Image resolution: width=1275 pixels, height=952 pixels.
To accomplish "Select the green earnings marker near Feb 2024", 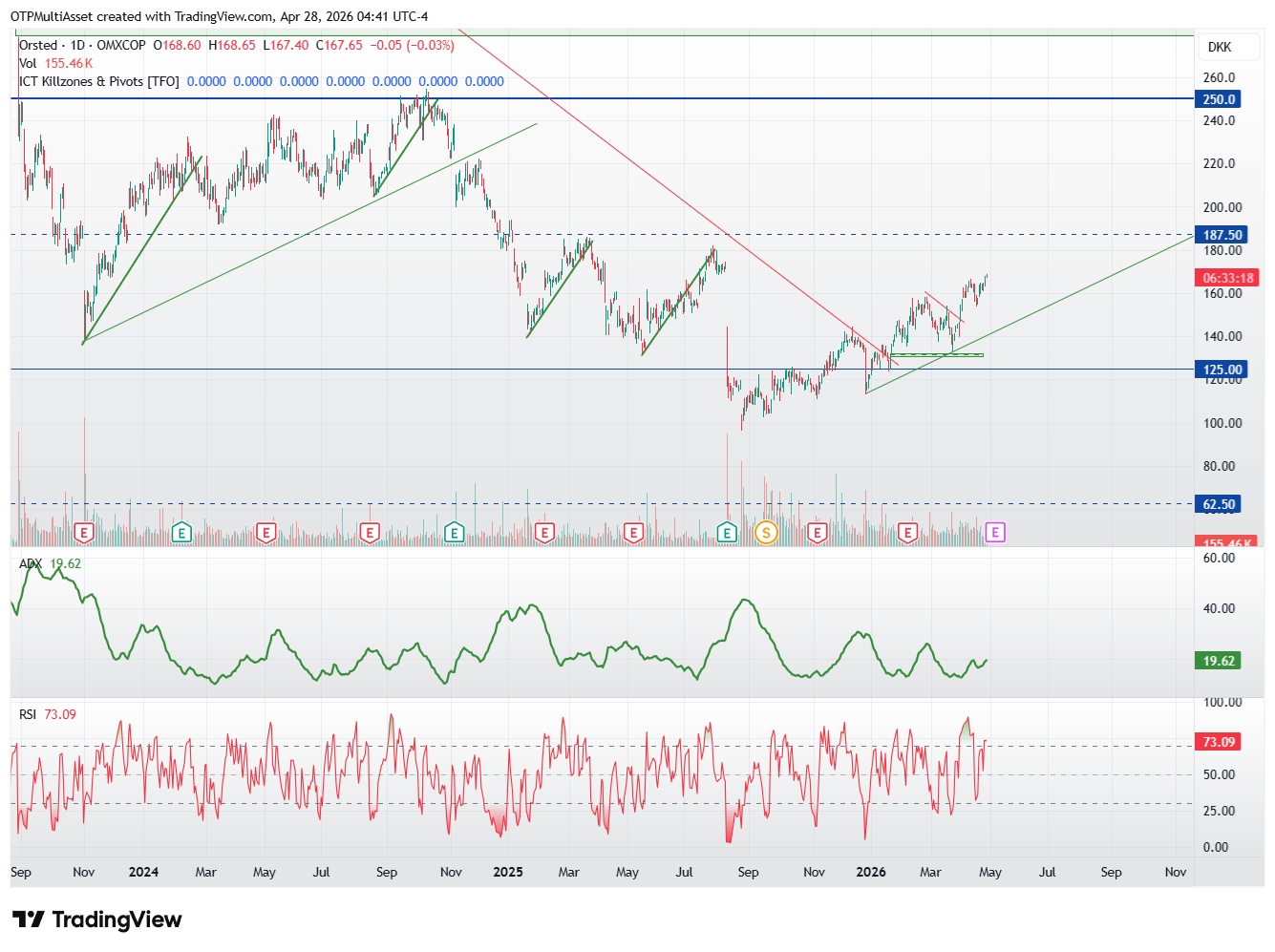I will coord(181,533).
